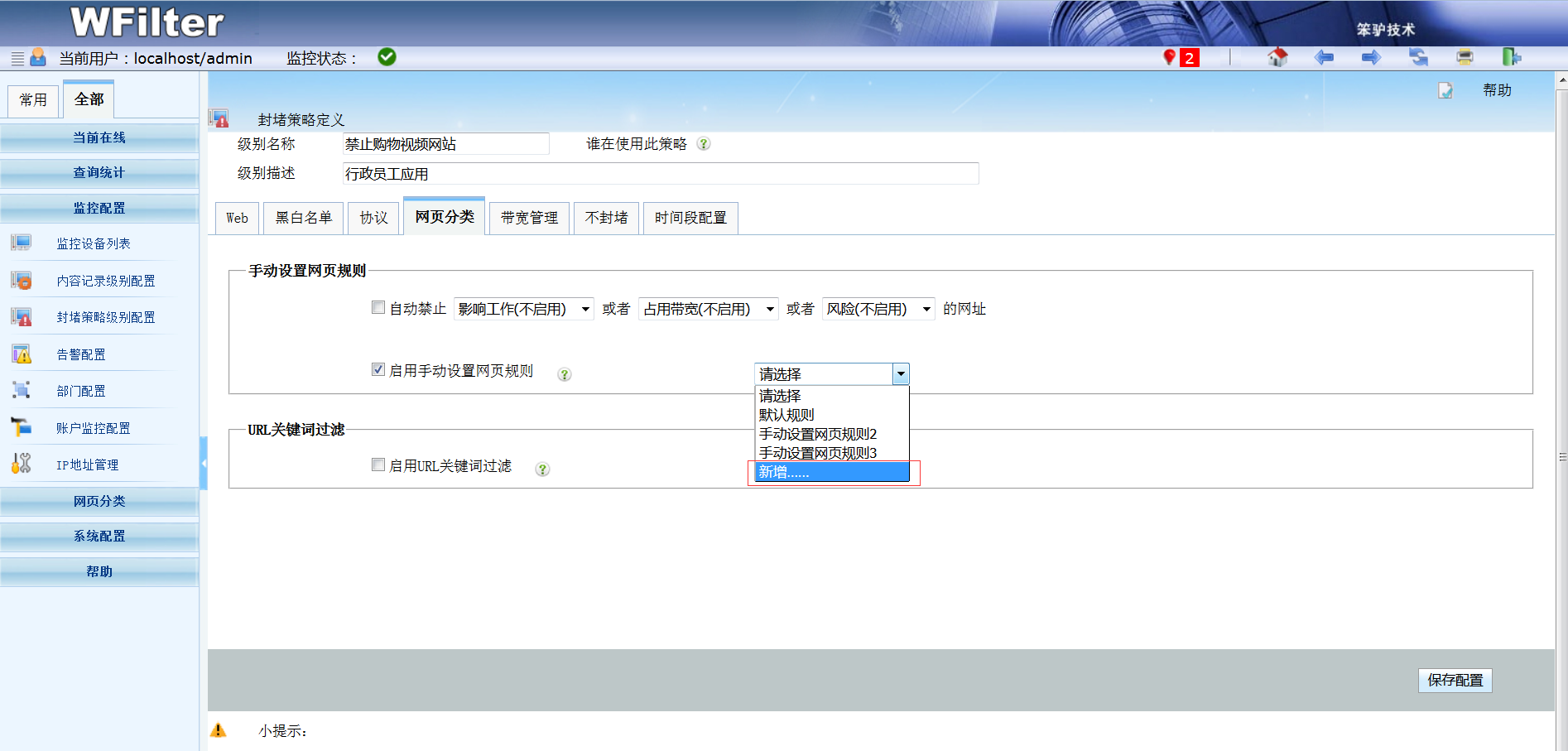Expand the 影响工作(不启用) dropdown
1568x751 pixels.
click(523, 309)
